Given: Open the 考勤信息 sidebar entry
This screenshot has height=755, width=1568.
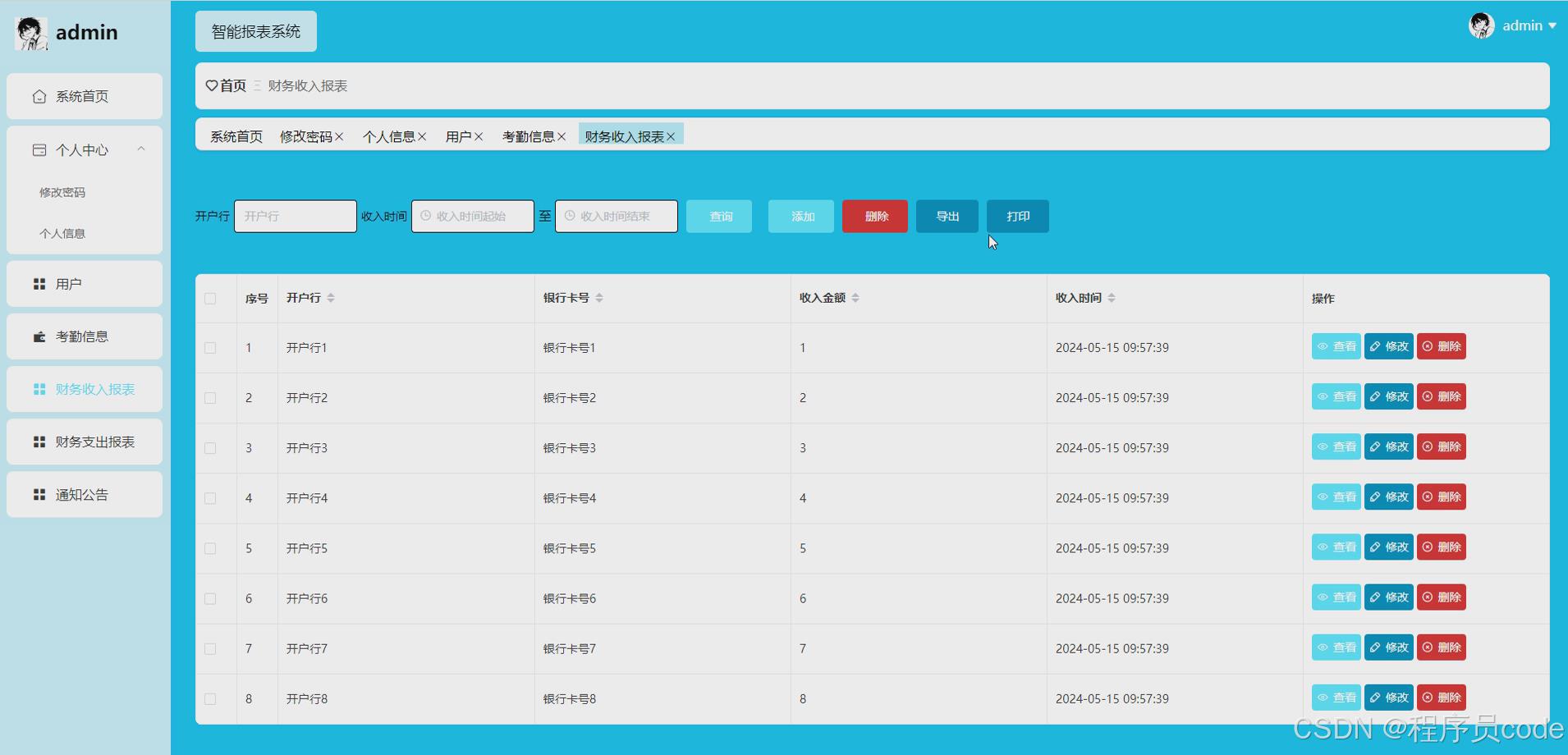Looking at the screenshot, I should [x=82, y=336].
